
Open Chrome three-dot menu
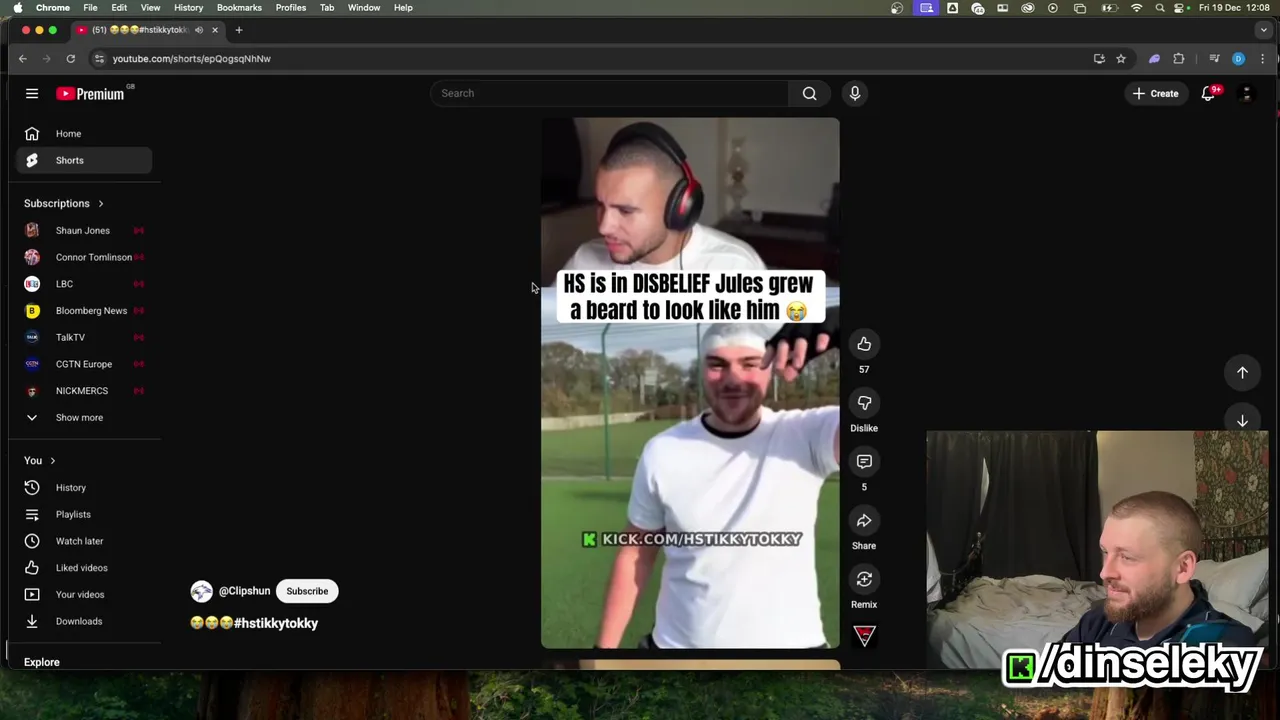(x=1262, y=58)
